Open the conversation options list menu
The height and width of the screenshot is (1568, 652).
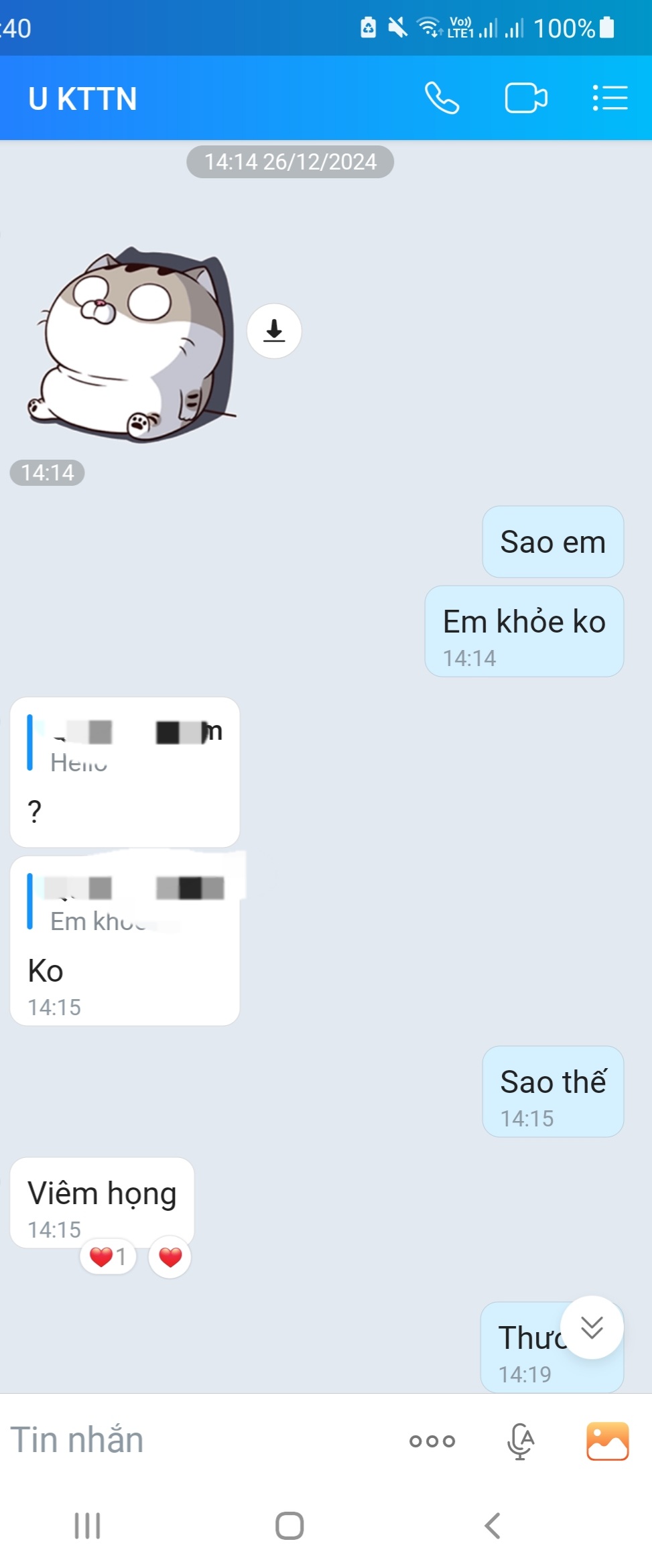(x=610, y=99)
